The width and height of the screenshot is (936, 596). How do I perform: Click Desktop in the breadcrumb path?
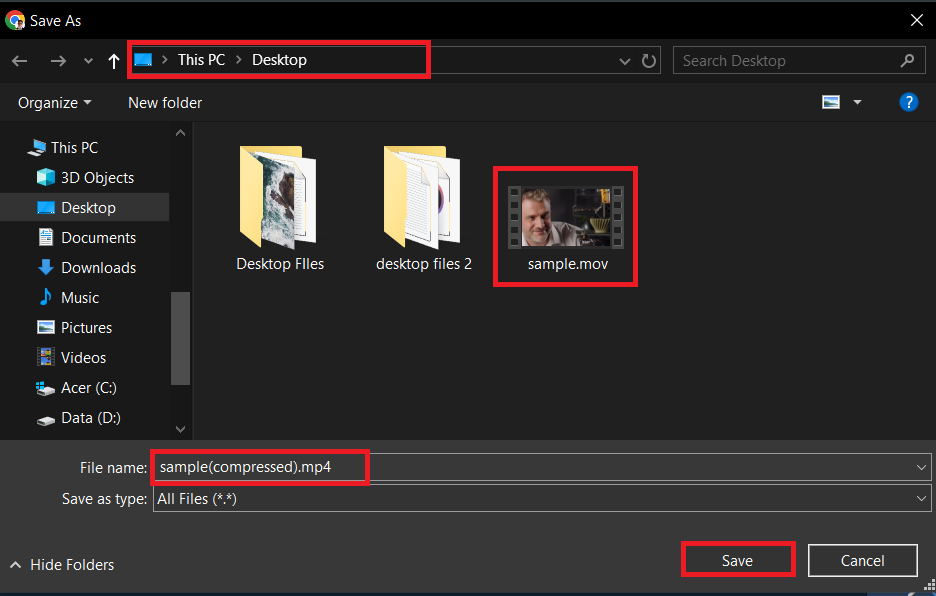click(x=278, y=60)
